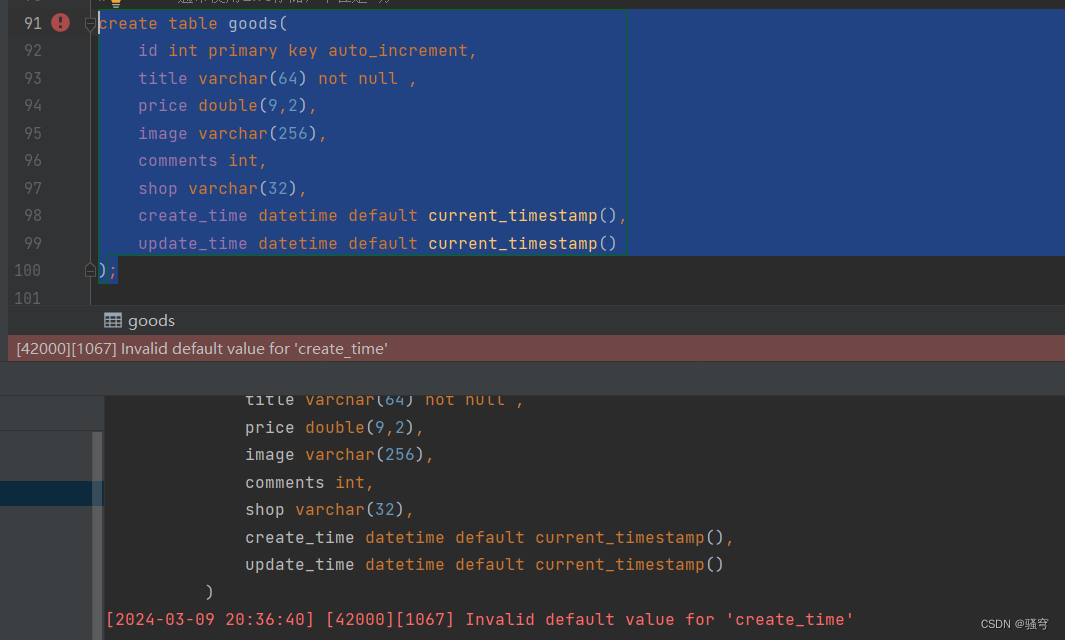Click line number 100 in the gutter
This screenshot has height=640, width=1065.
pyautogui.click(x=27, y=270)
